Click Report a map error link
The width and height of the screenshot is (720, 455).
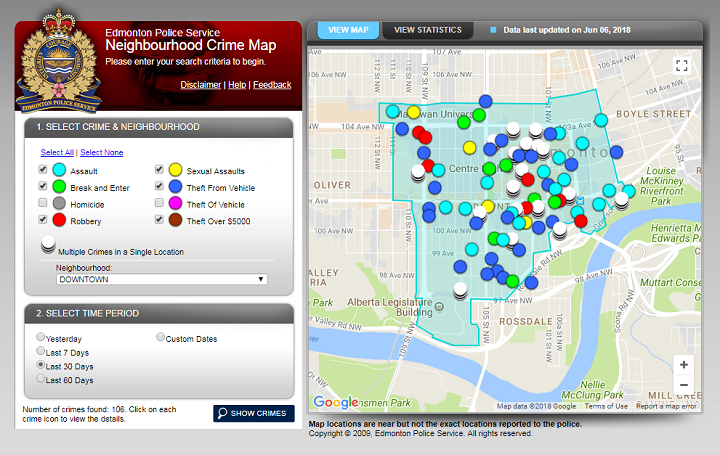[666, 406]
